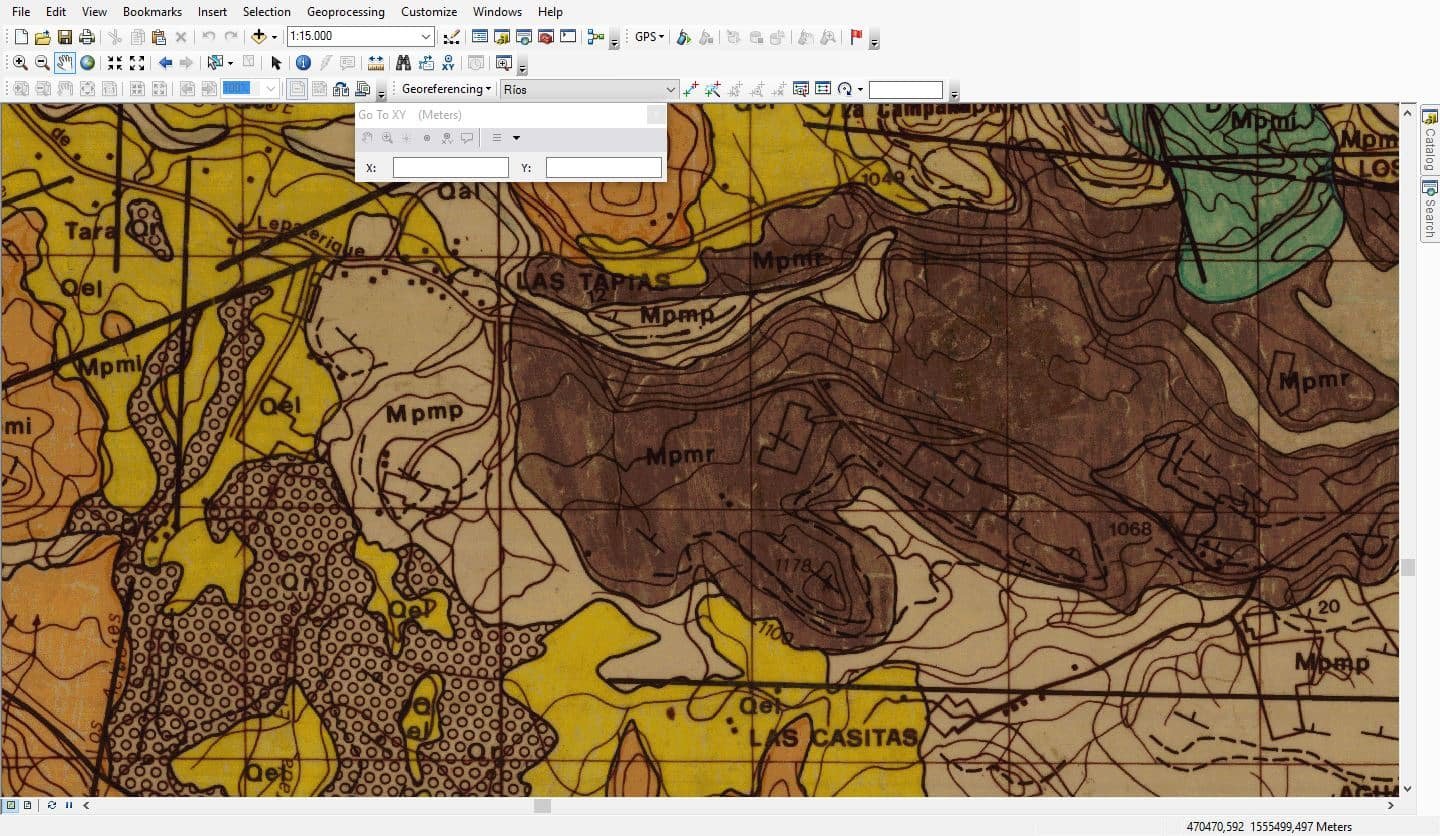This screenshot has height=836, width=1440.
Task: Click the Add Data button
Action: tap(259, 37)
